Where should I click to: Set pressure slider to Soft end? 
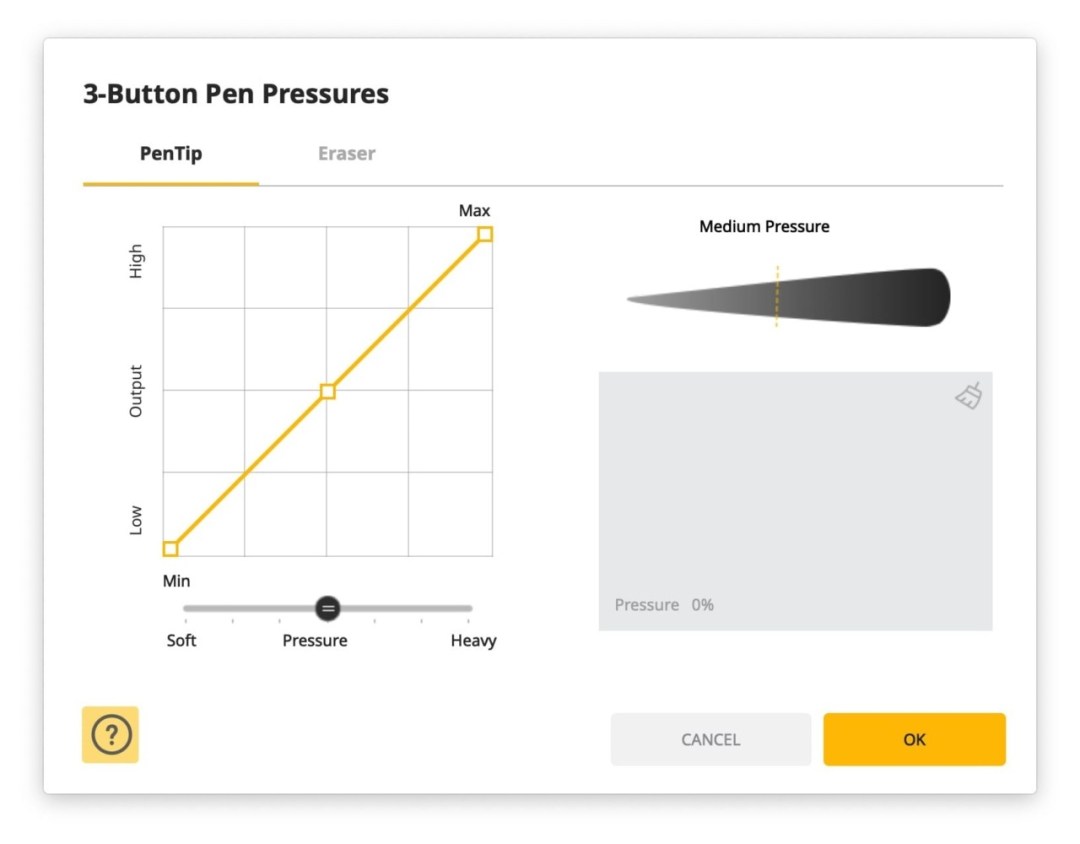(186, 608)
